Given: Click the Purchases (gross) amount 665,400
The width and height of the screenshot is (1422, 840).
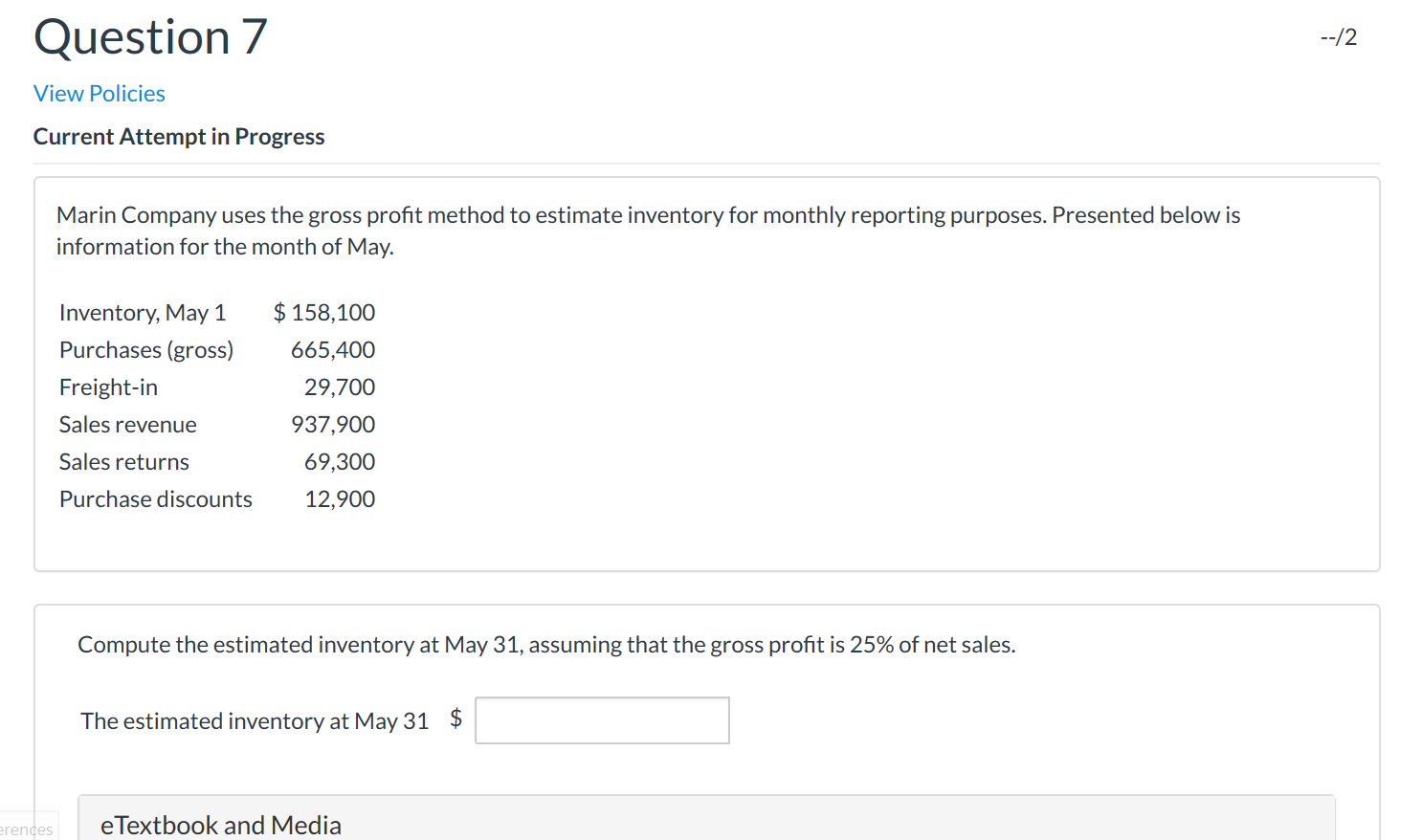Looking at the screenshot, I should (x=332, y=349).
